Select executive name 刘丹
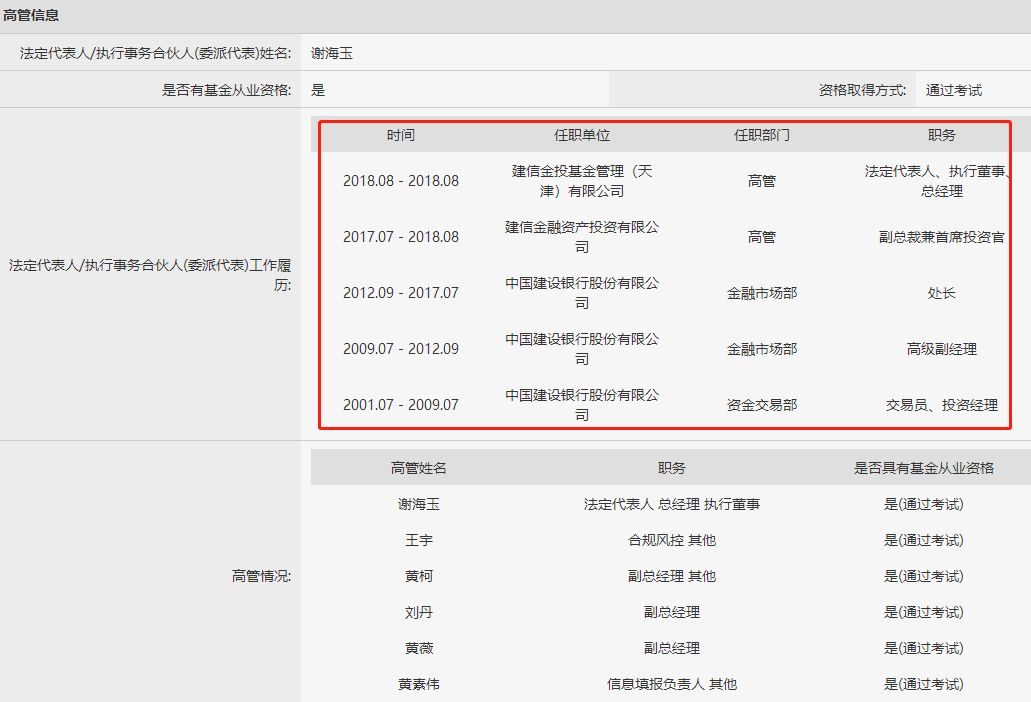Image resolution: width=1031 pixels, height=702 pixels. tap(419, 612)
